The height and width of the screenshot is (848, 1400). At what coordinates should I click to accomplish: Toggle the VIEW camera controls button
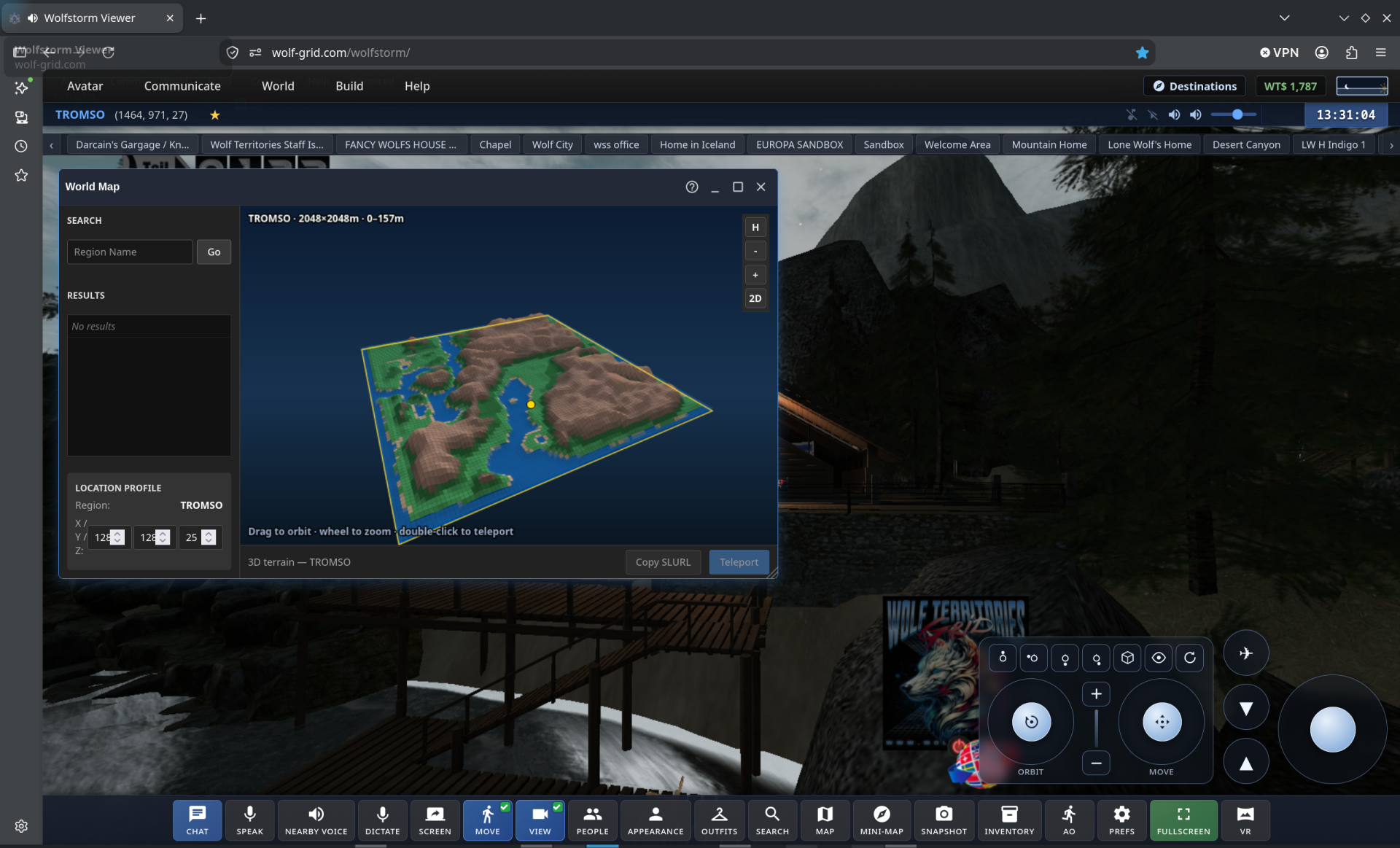[540, 820]
